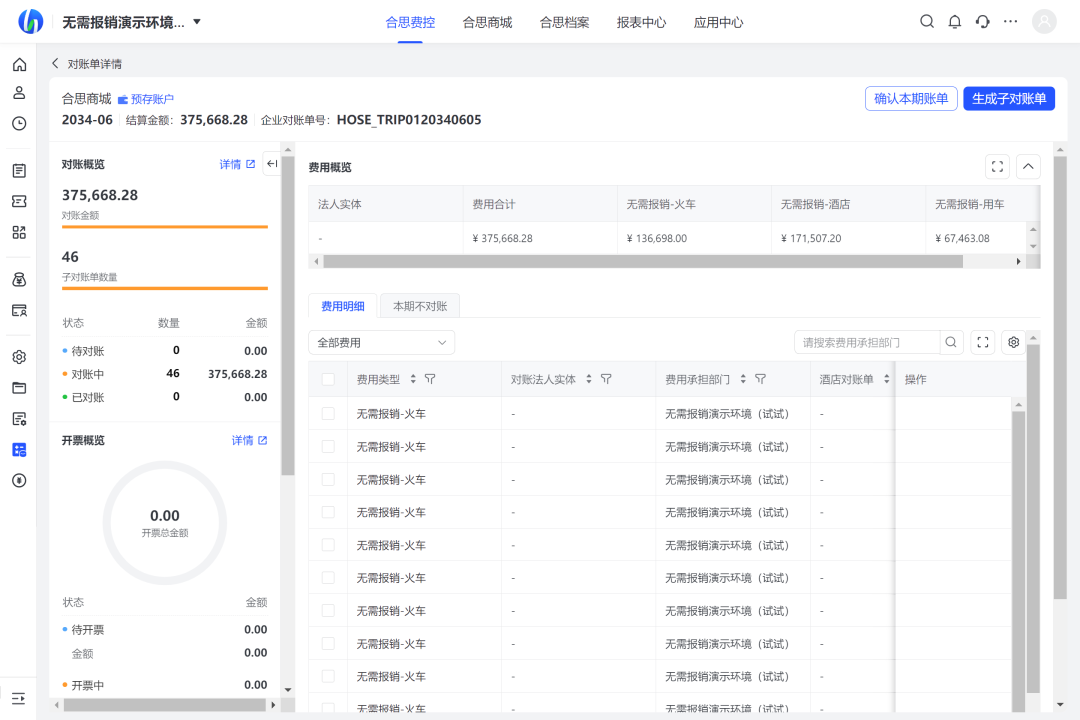The height and width of the screenshot is (720, 1080).
Task: Click the 0.00 开票总金额 circle value
Action: coord(165,515)
